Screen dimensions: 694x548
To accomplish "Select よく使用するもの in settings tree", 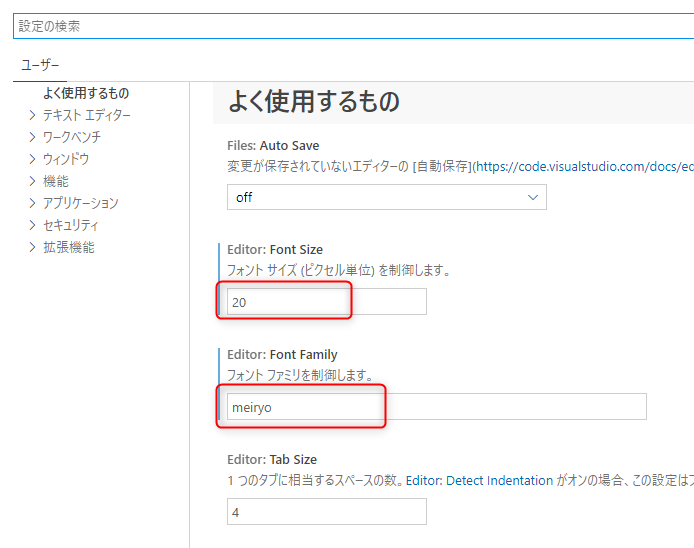I will 86,93.
